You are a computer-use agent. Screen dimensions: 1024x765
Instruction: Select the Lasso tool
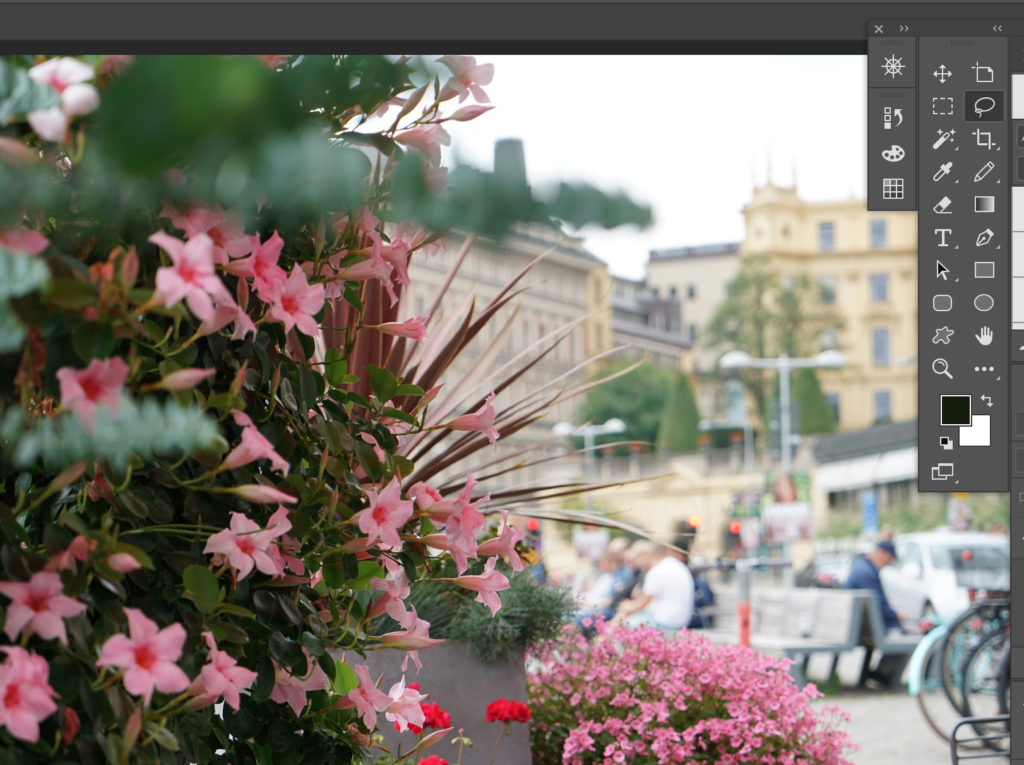pos(984,106)
